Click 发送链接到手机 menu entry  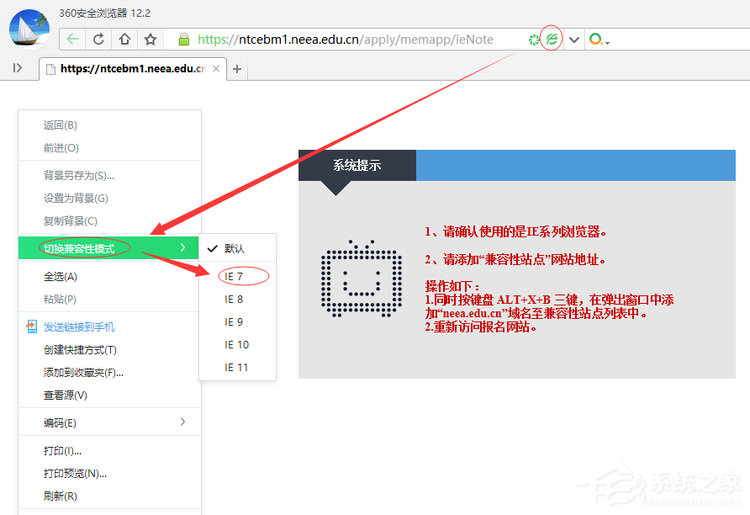[78, 327]
